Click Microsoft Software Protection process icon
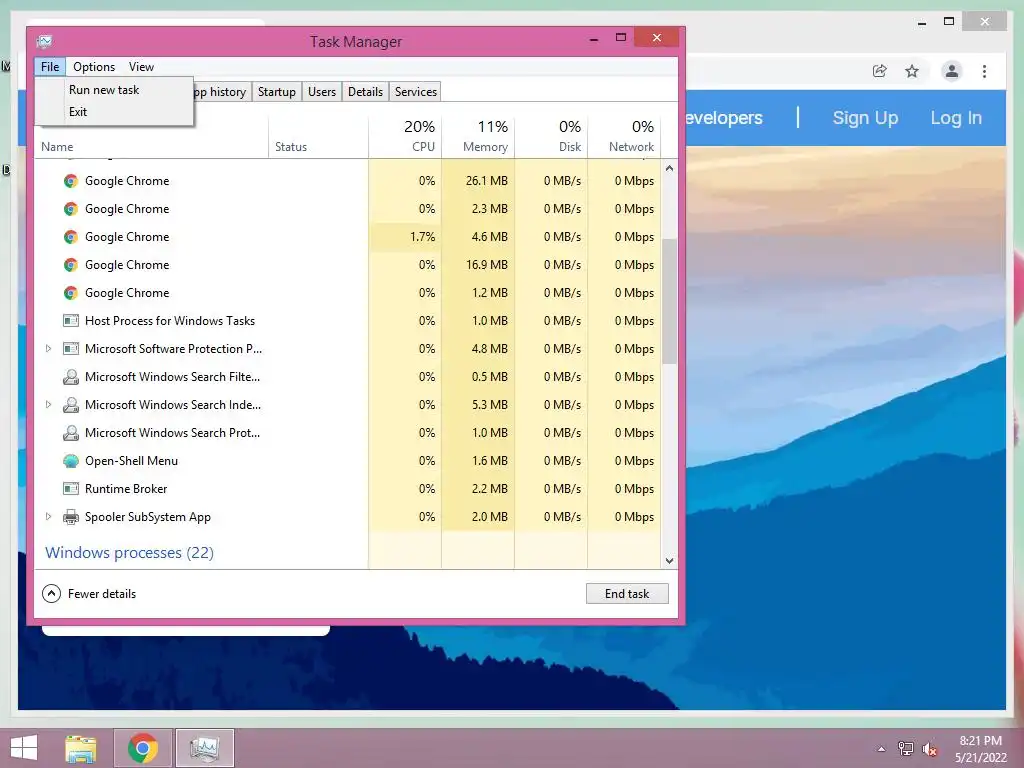Screen dimensions: 1024x768 (x=71, y=349)
